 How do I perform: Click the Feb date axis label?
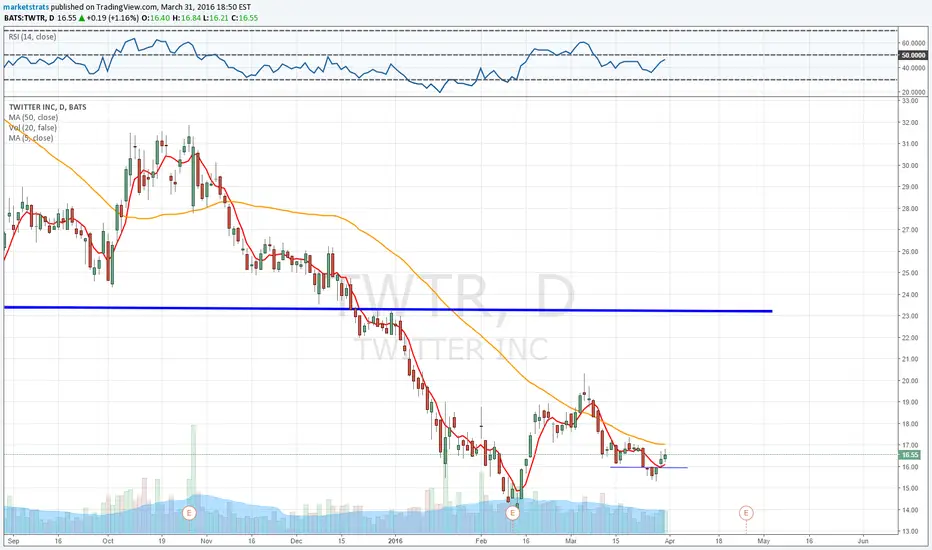pos(481,541)
